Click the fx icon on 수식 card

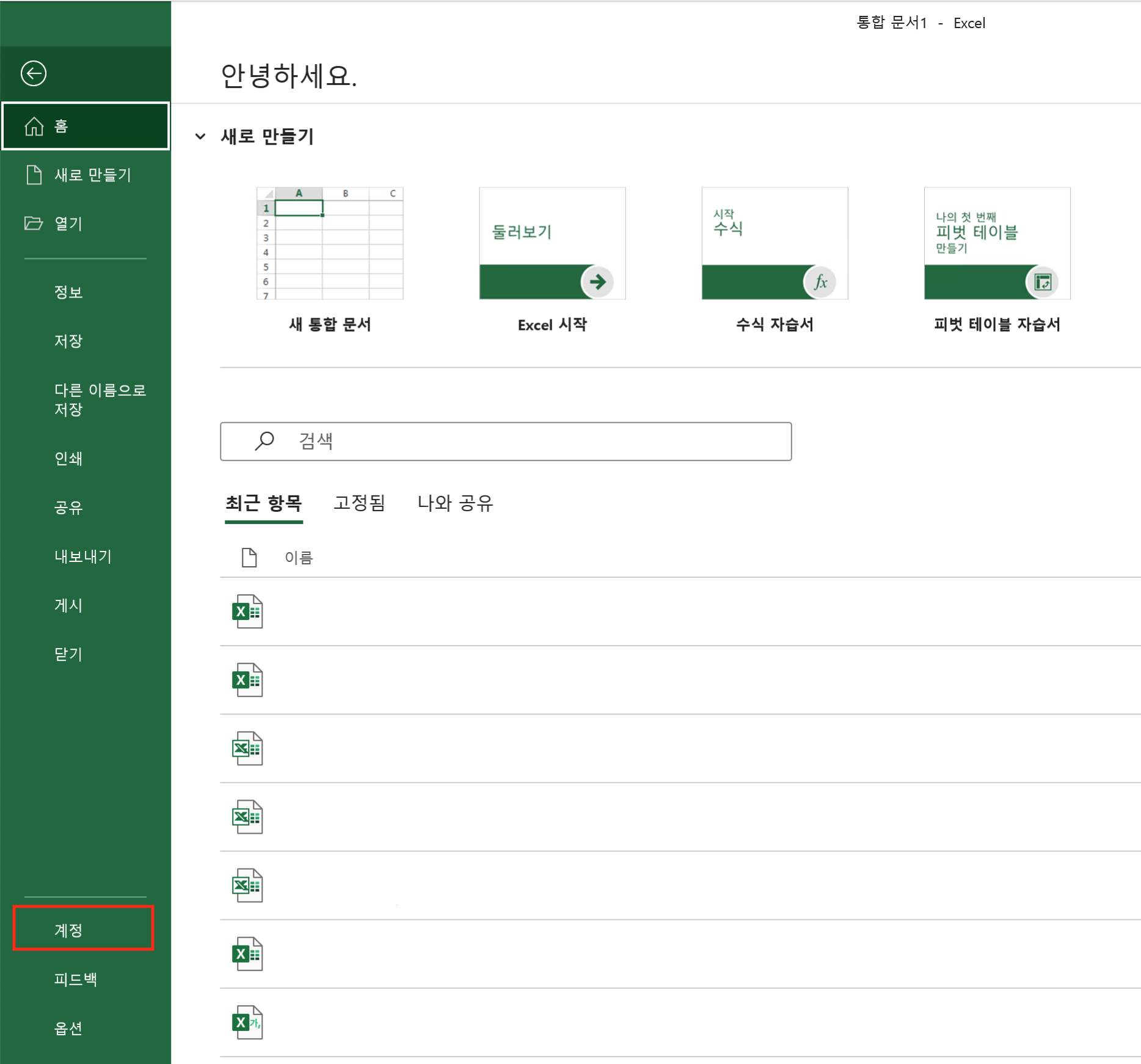[x=820, y=282]
